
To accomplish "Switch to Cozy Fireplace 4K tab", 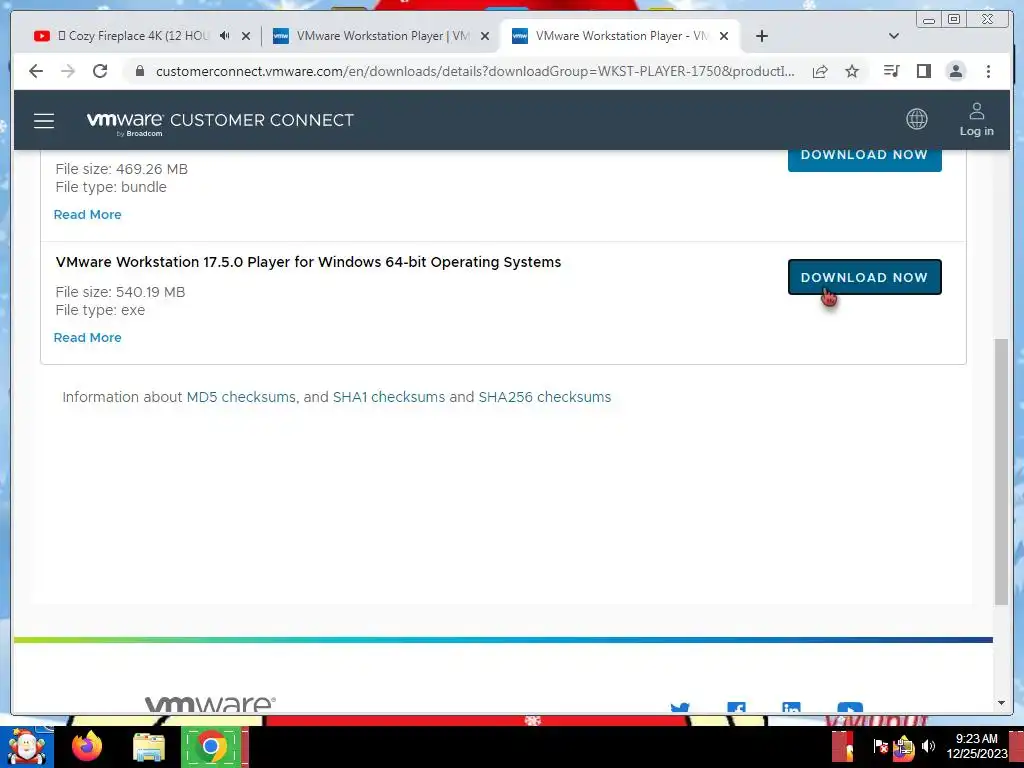I will 134,36.
